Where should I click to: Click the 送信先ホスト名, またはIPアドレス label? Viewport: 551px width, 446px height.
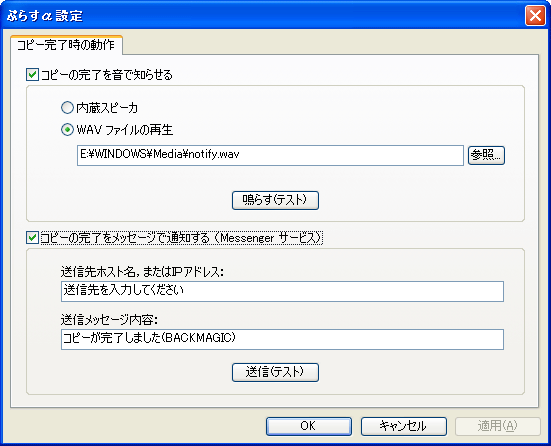click(142, 272)
